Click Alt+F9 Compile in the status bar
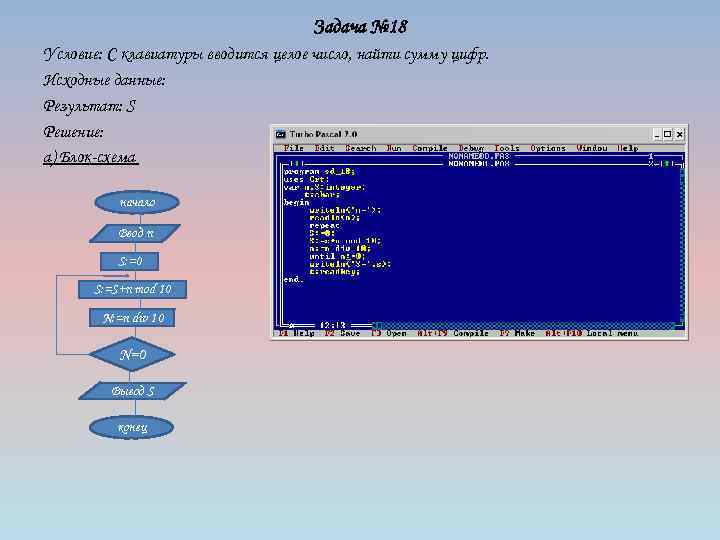 pyautogui.click(x=452, y=333)
